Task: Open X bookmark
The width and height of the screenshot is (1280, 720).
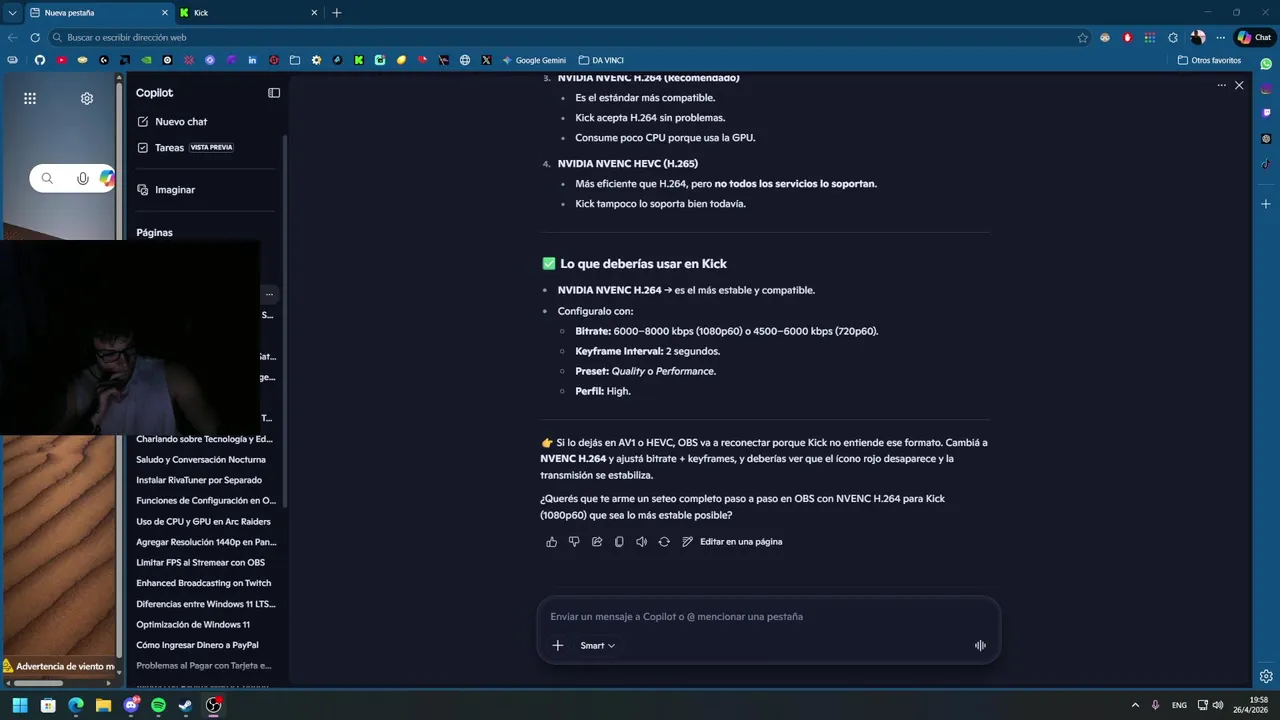Action: (x=486, y=60)
